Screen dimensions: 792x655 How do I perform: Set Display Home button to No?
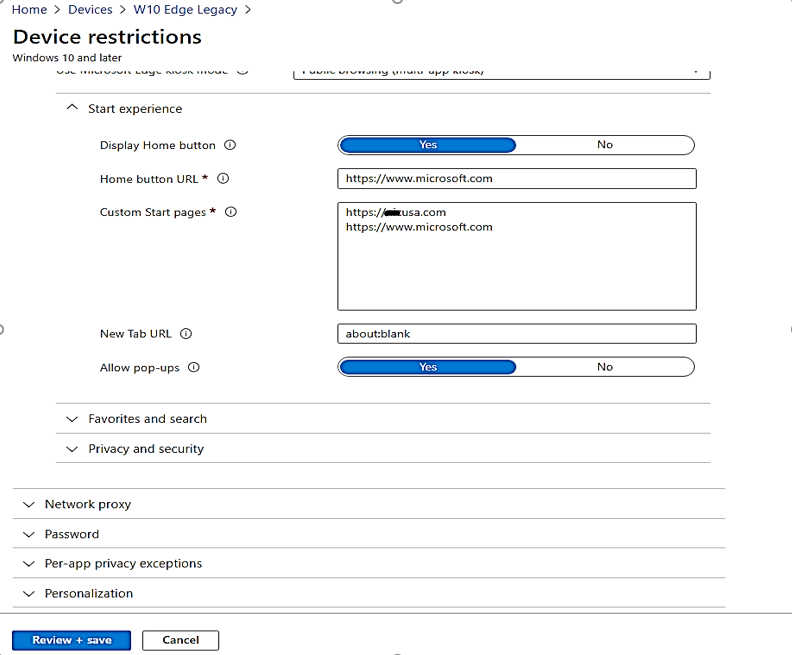tap(604, 145)
